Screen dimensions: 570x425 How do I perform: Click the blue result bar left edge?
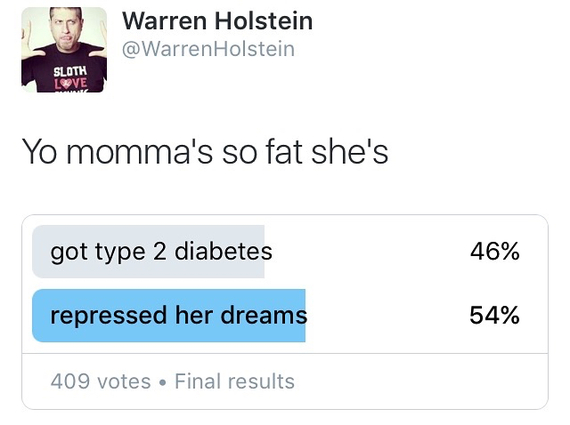coord(36,316)
